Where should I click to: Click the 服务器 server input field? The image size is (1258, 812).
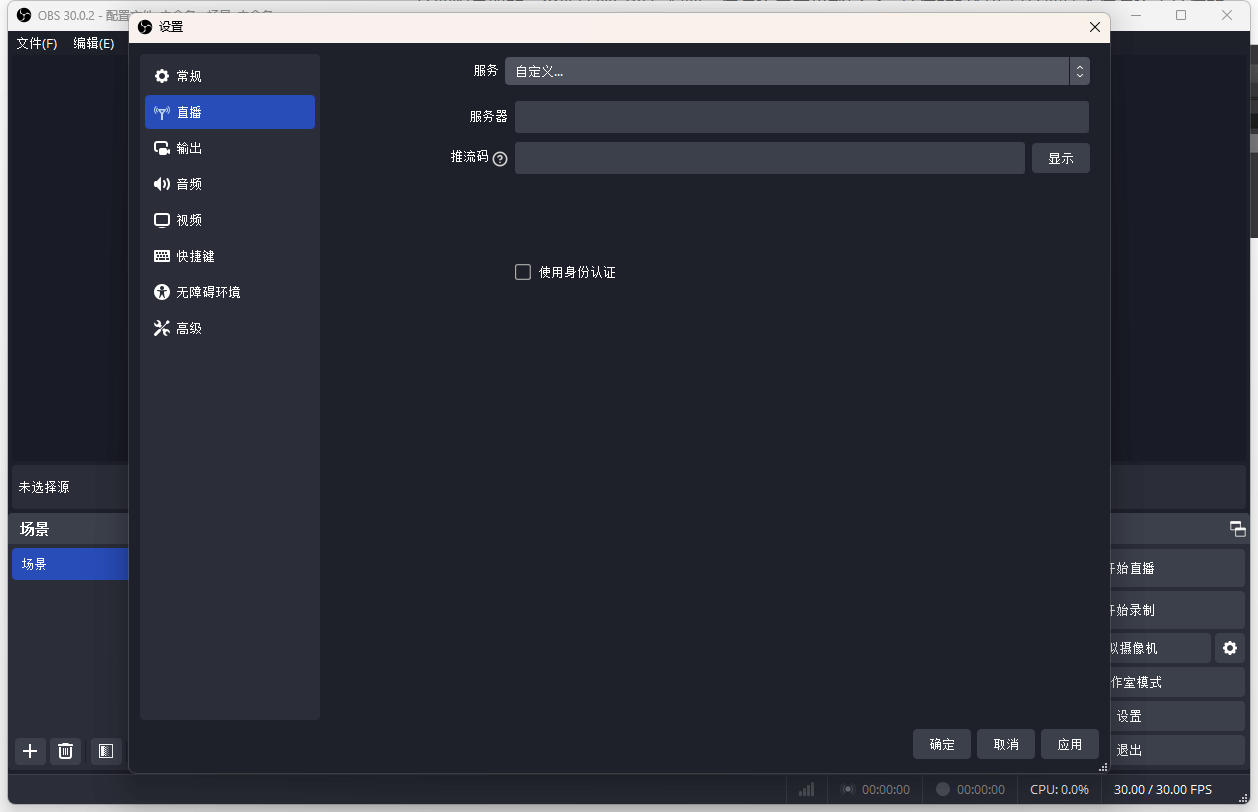coord(801,117)
